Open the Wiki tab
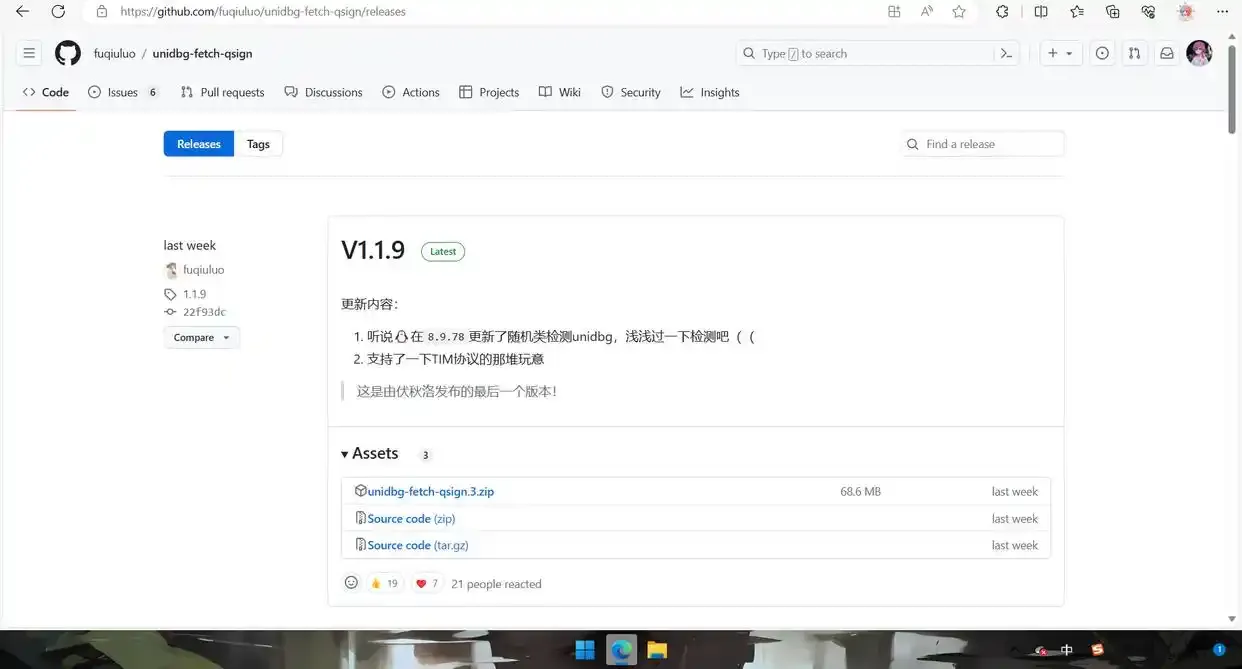 tap(560, 92)
